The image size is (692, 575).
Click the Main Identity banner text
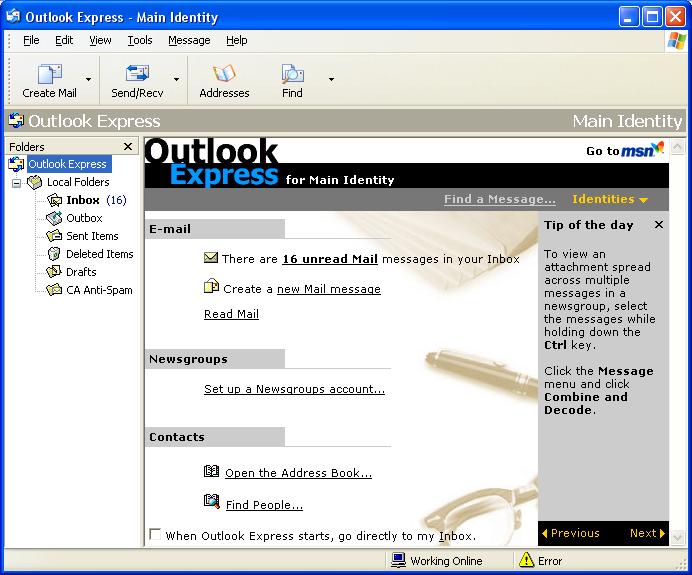[627, 121]
